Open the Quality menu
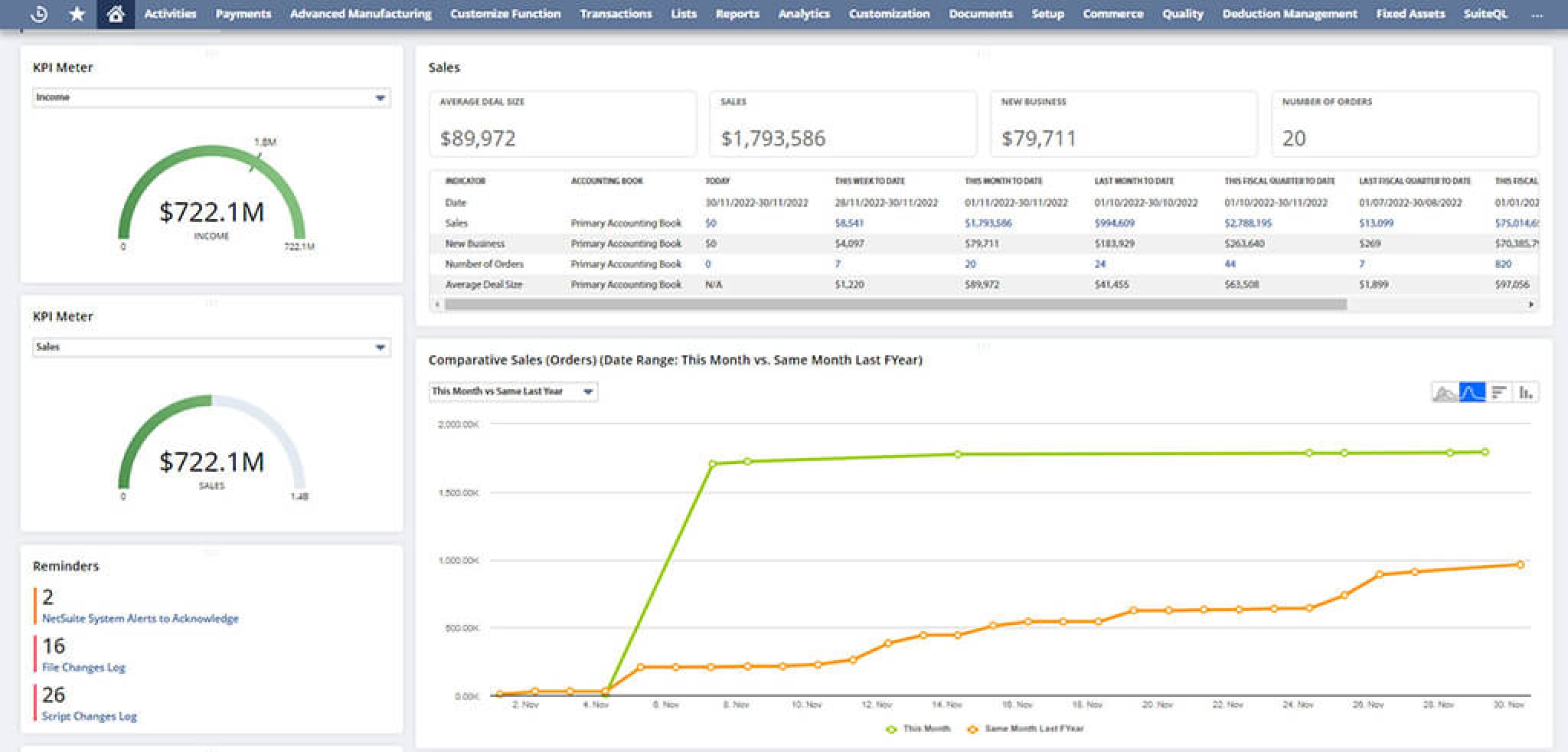Viewport: 1568px width, 752px height. click(1183, 14)
